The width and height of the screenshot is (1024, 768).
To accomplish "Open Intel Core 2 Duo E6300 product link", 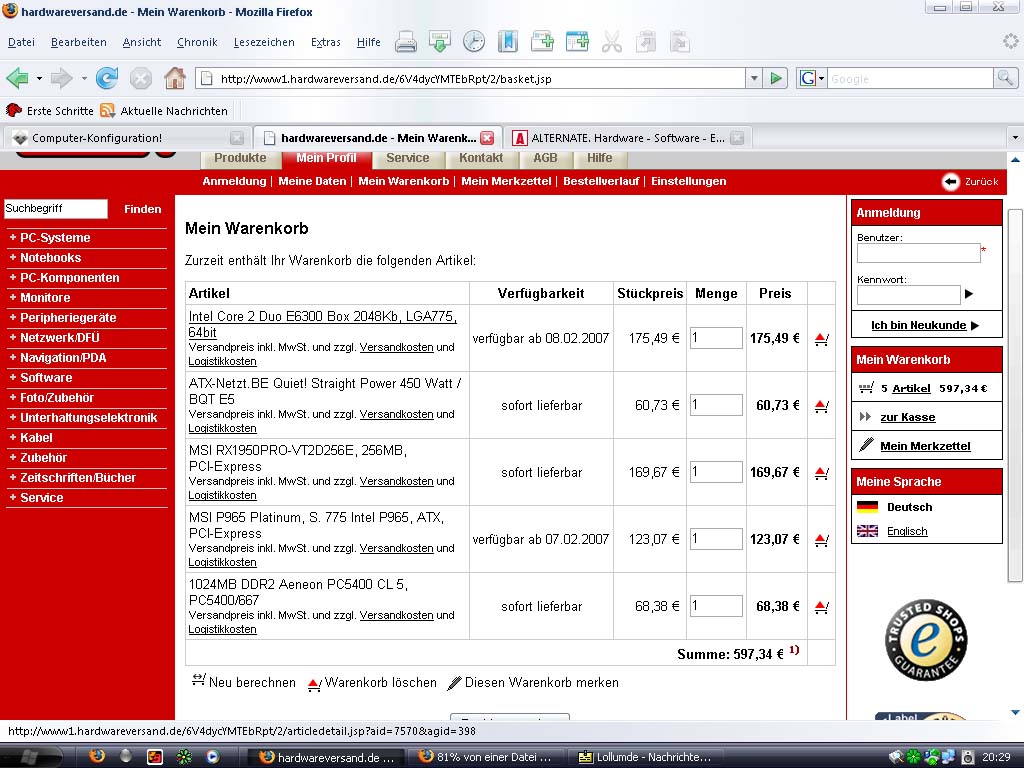I will [322, 324].
